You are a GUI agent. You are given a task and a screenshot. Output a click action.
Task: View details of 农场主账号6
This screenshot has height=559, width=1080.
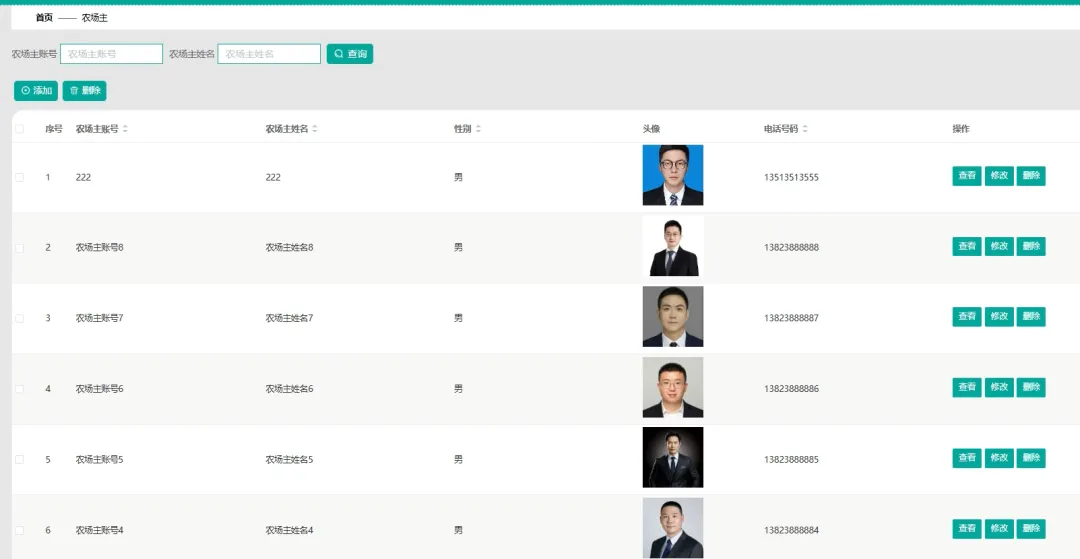click(967, 388)
